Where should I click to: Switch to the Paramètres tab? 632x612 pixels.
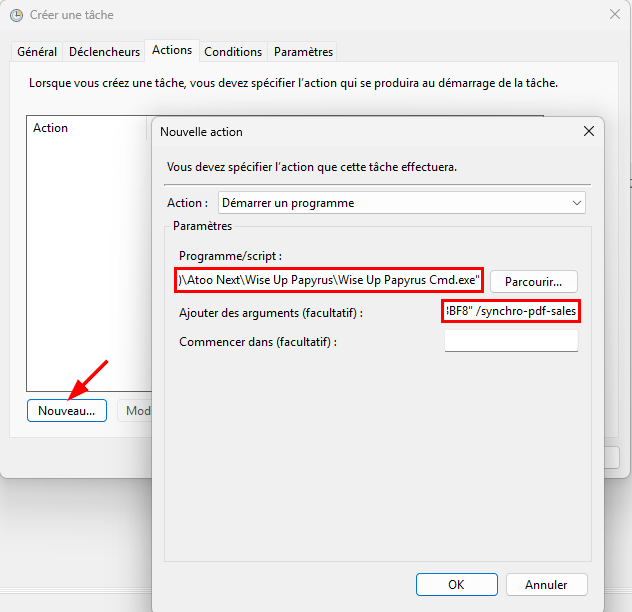(x=303, y=52)
